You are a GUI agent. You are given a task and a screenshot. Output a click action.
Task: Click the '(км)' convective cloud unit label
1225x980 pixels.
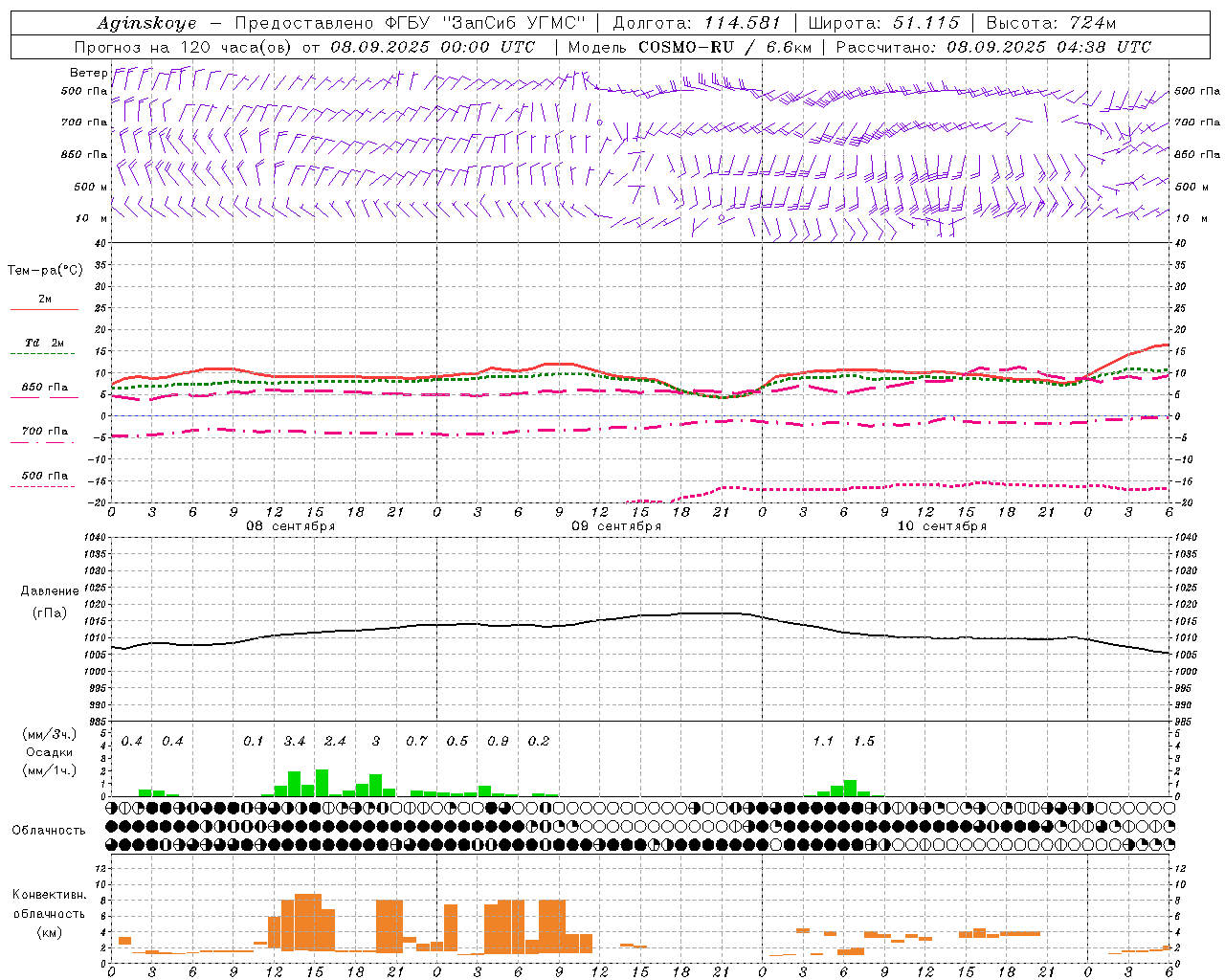tap(50, 932)
